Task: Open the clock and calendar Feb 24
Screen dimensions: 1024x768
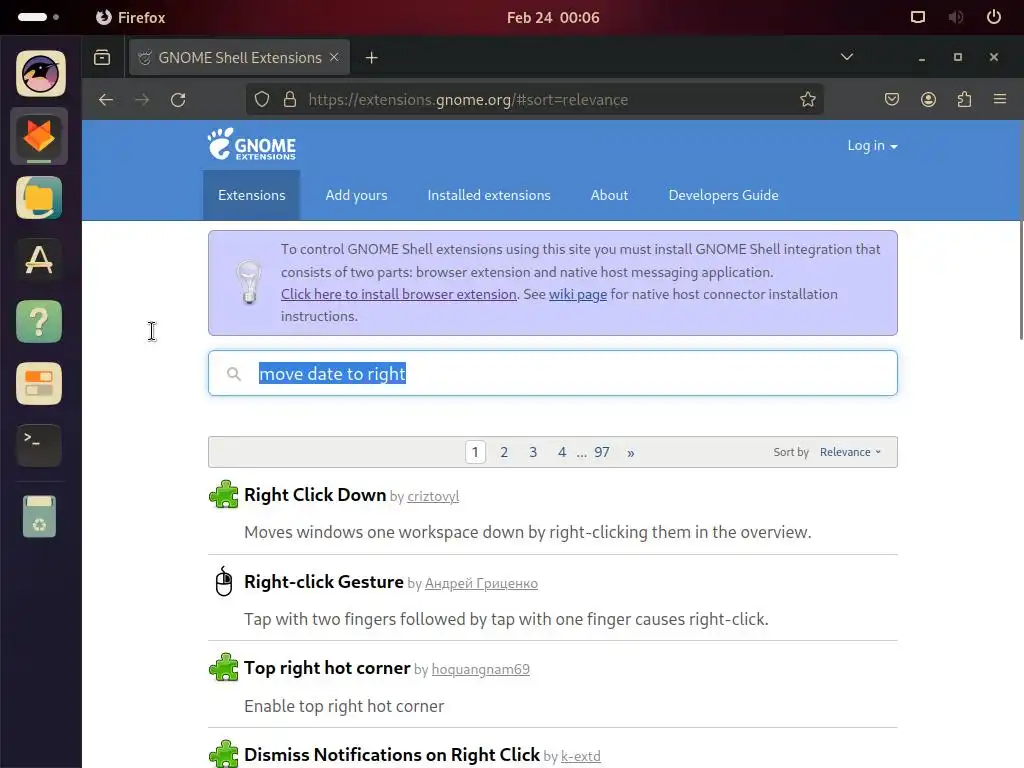Action: (552, 18)
